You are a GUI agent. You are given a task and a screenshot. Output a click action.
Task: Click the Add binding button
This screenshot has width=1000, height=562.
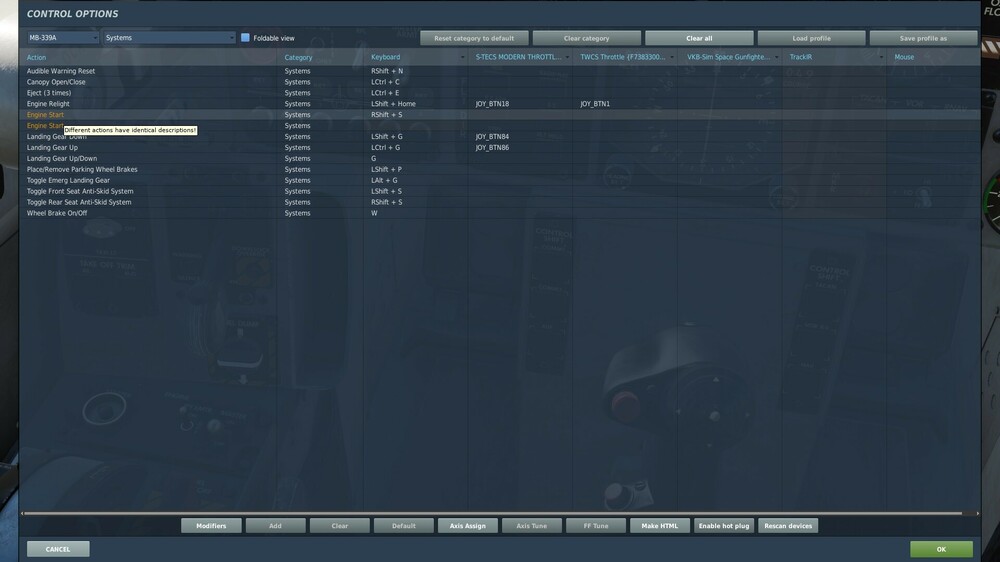tap(276, 526)
